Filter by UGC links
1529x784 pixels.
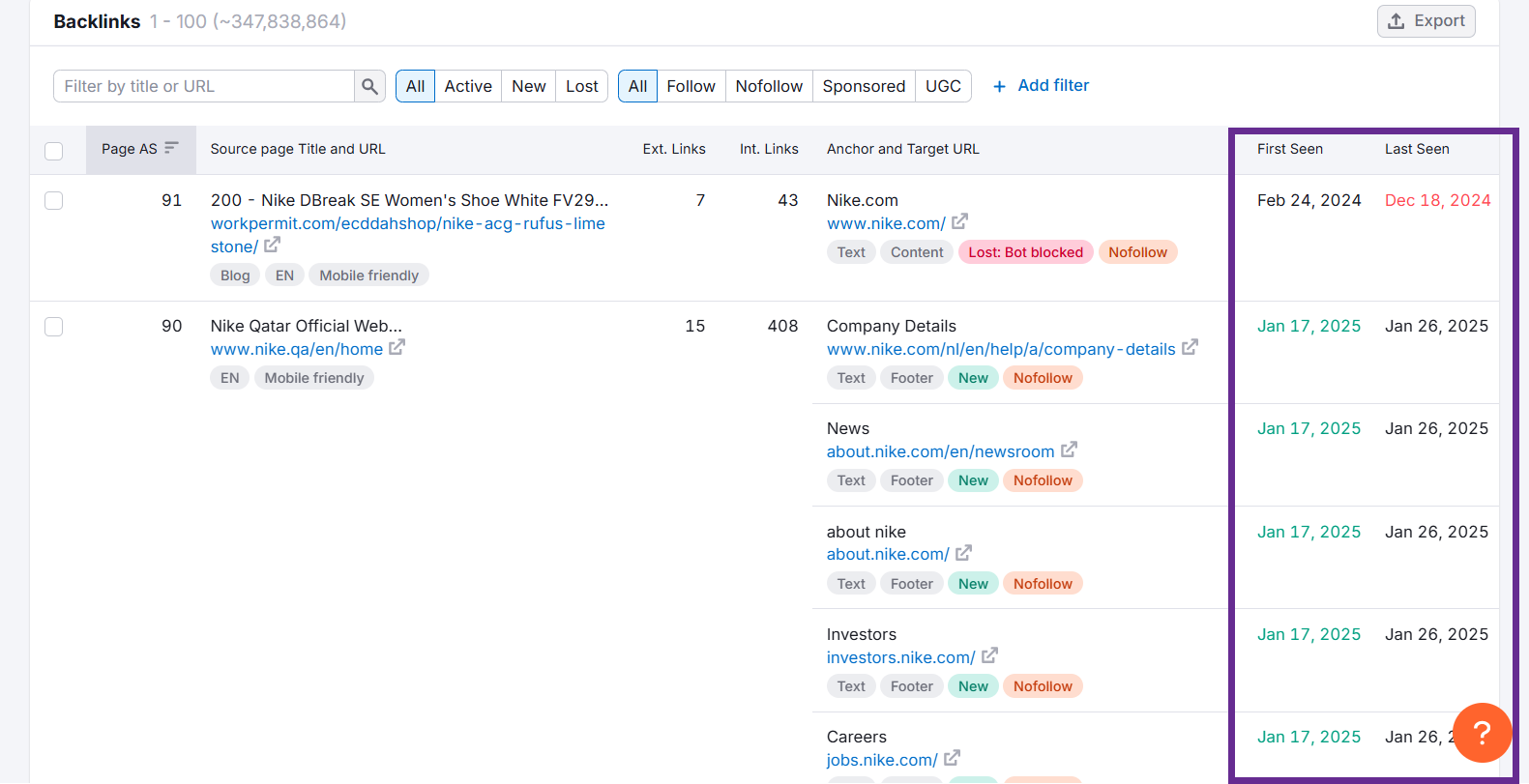coord(943,86)
